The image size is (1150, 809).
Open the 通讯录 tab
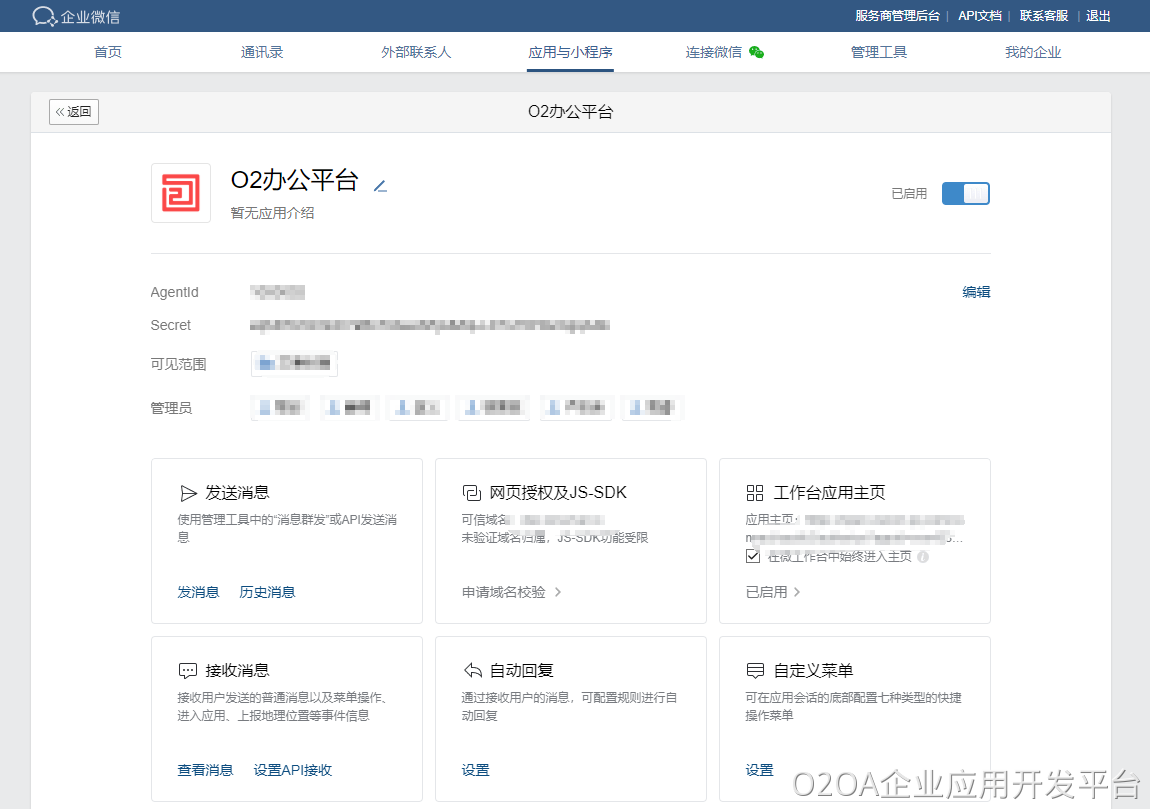coord(262,52)
